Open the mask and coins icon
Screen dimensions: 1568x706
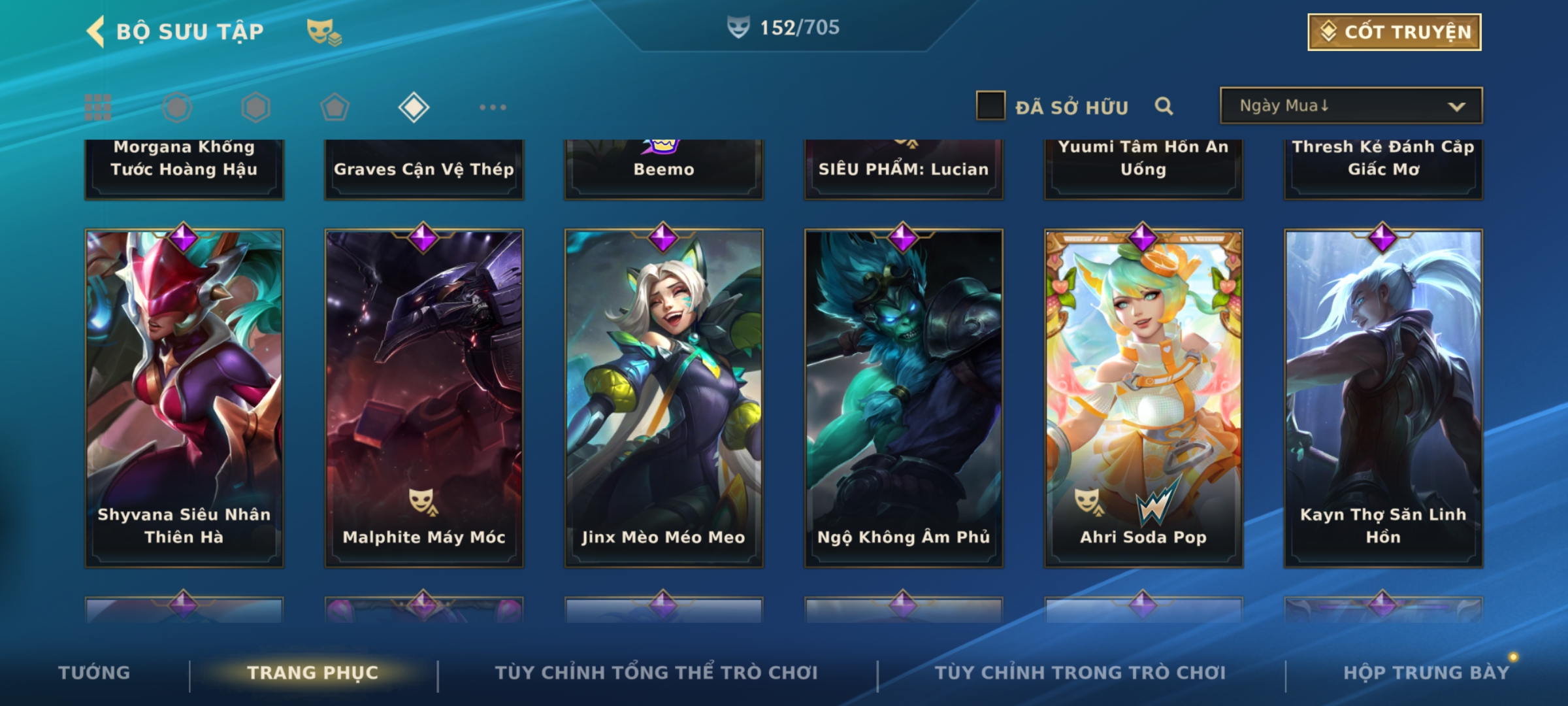click(x=324, y=32)
